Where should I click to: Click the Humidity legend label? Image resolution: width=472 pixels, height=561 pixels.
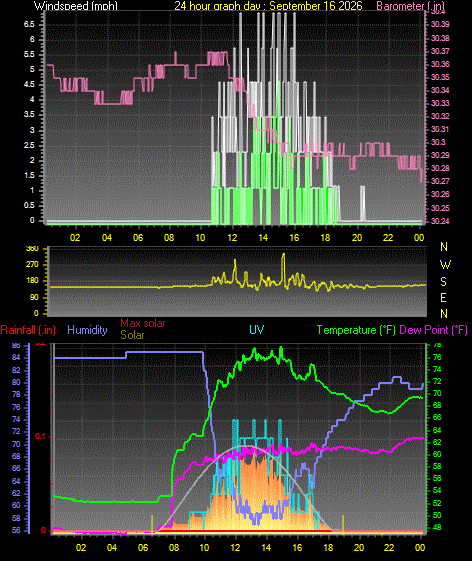coord(87,330)
